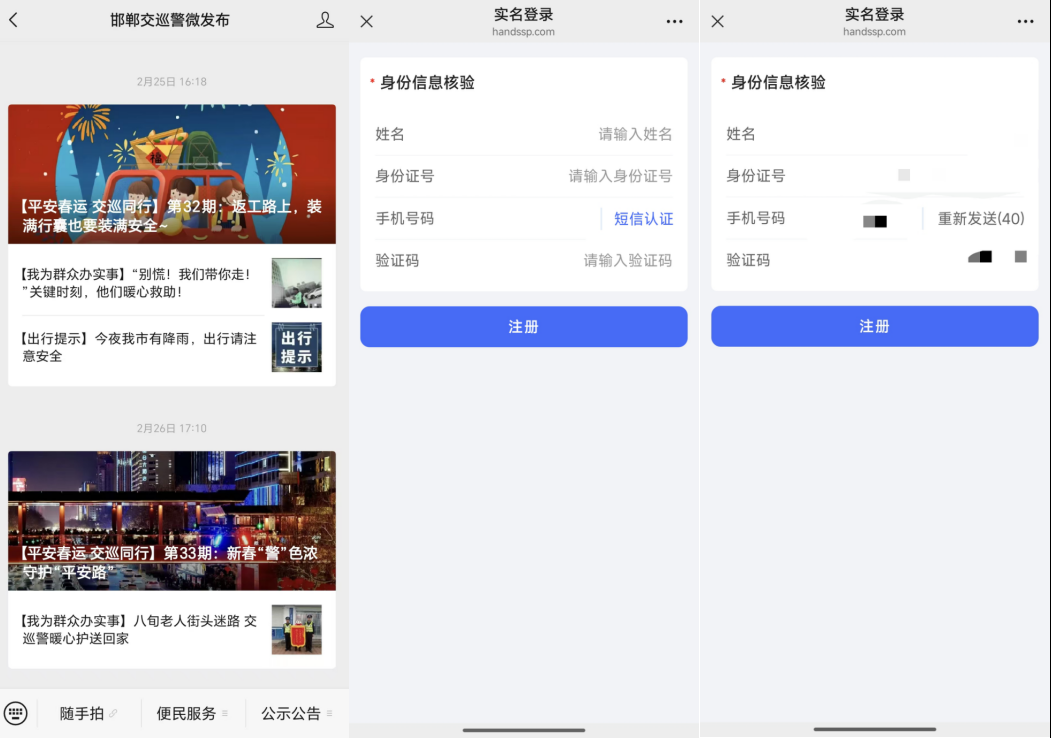This screenshot has height=740, width=1052.
Task: Open more options on page showing 短信认证
Action: point(674,21)
